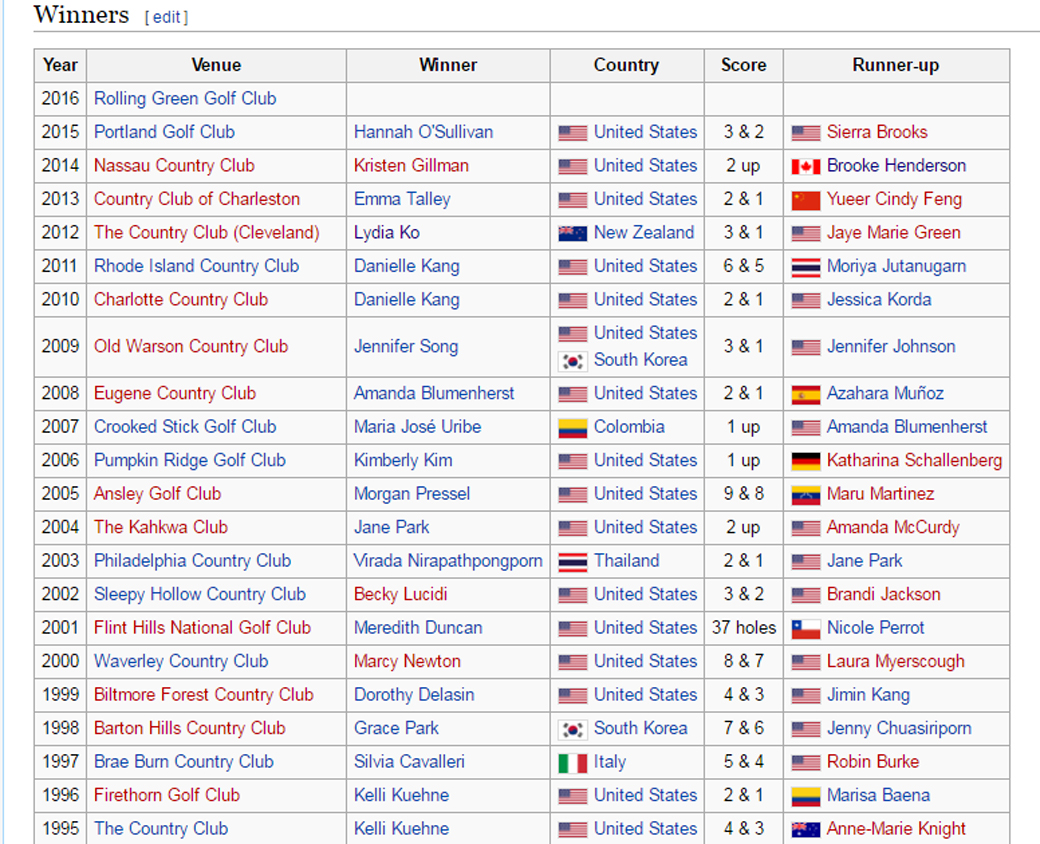Open the Virada Nirapathpongporn link
Image resolution: width=1040 pixels, height=844 pixels.
tap(448, 561)
